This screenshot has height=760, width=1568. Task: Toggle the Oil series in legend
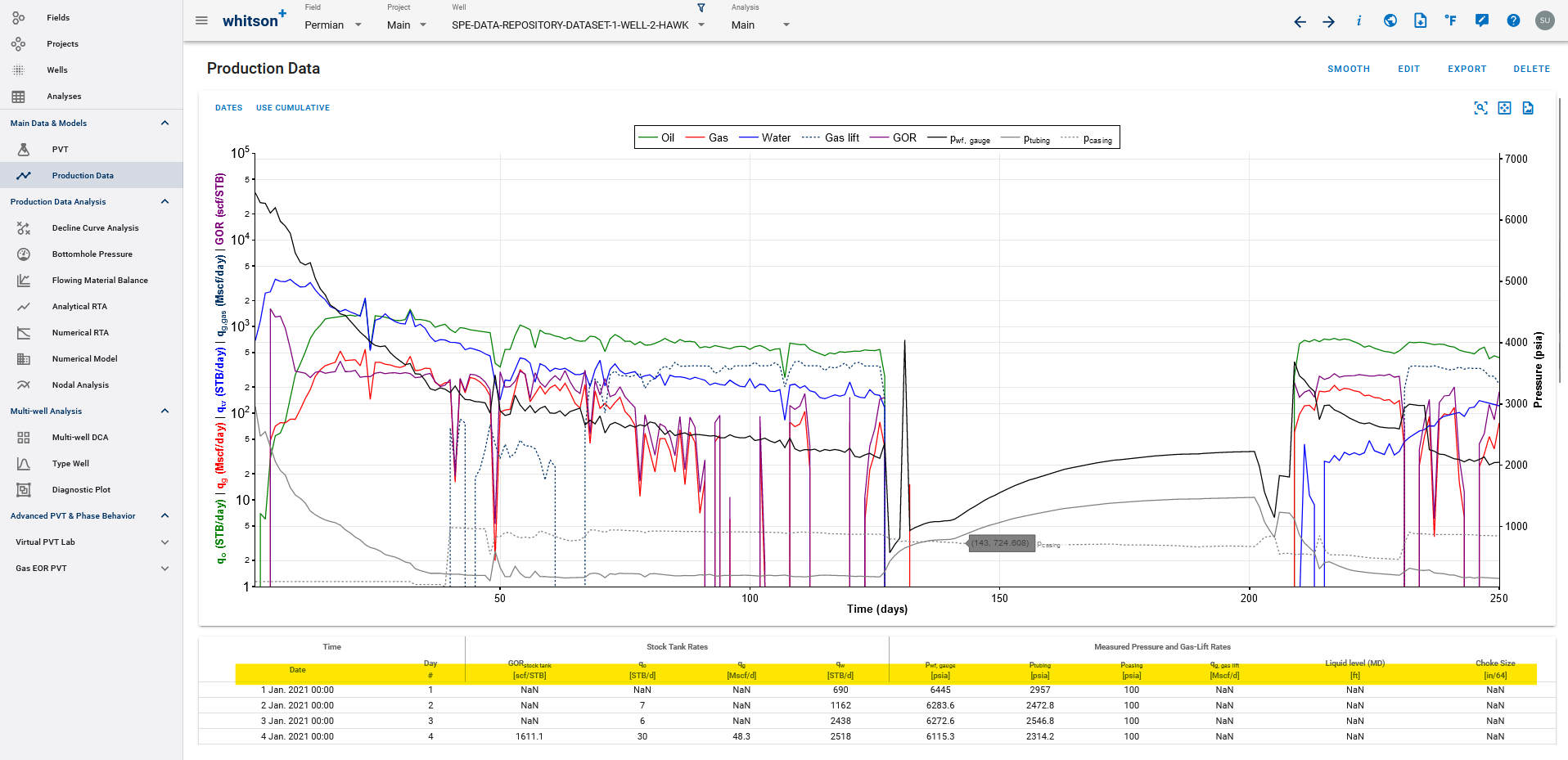656,137
